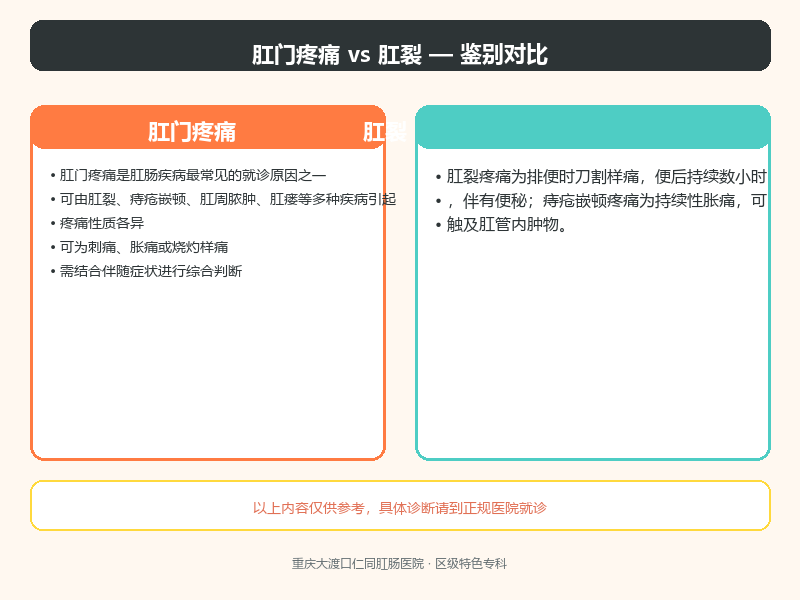Select the line about 痔疮嵌顿疼痛为持续性胀痛
The image size is (800, 600).
pos(602,201)
